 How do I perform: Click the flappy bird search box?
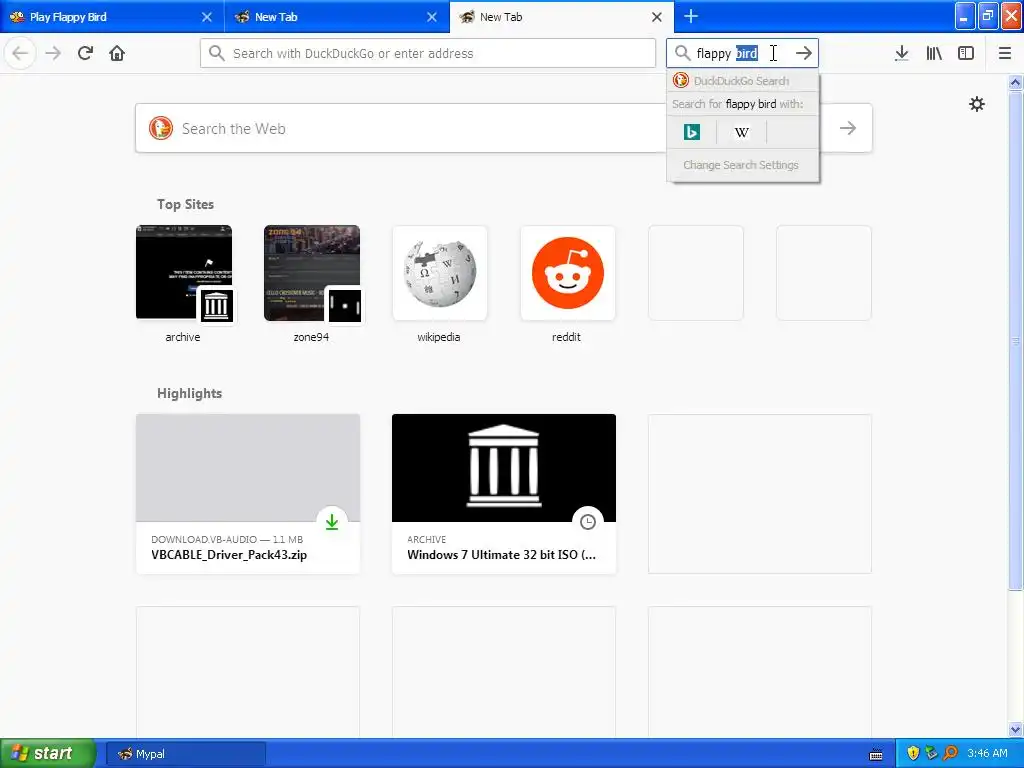742,53
